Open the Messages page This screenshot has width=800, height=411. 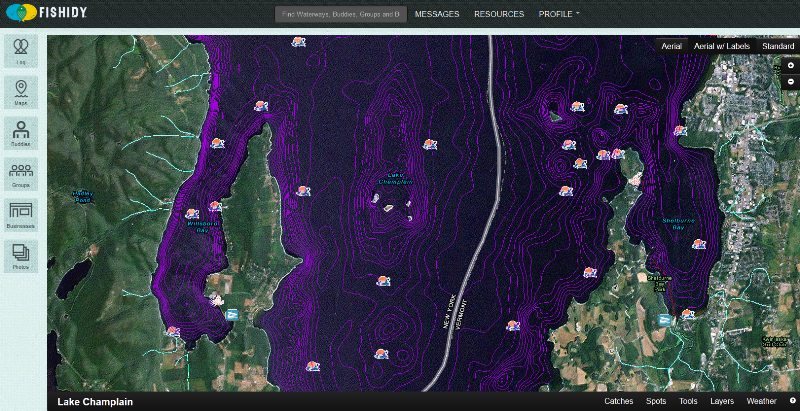(x=436, y=14)
